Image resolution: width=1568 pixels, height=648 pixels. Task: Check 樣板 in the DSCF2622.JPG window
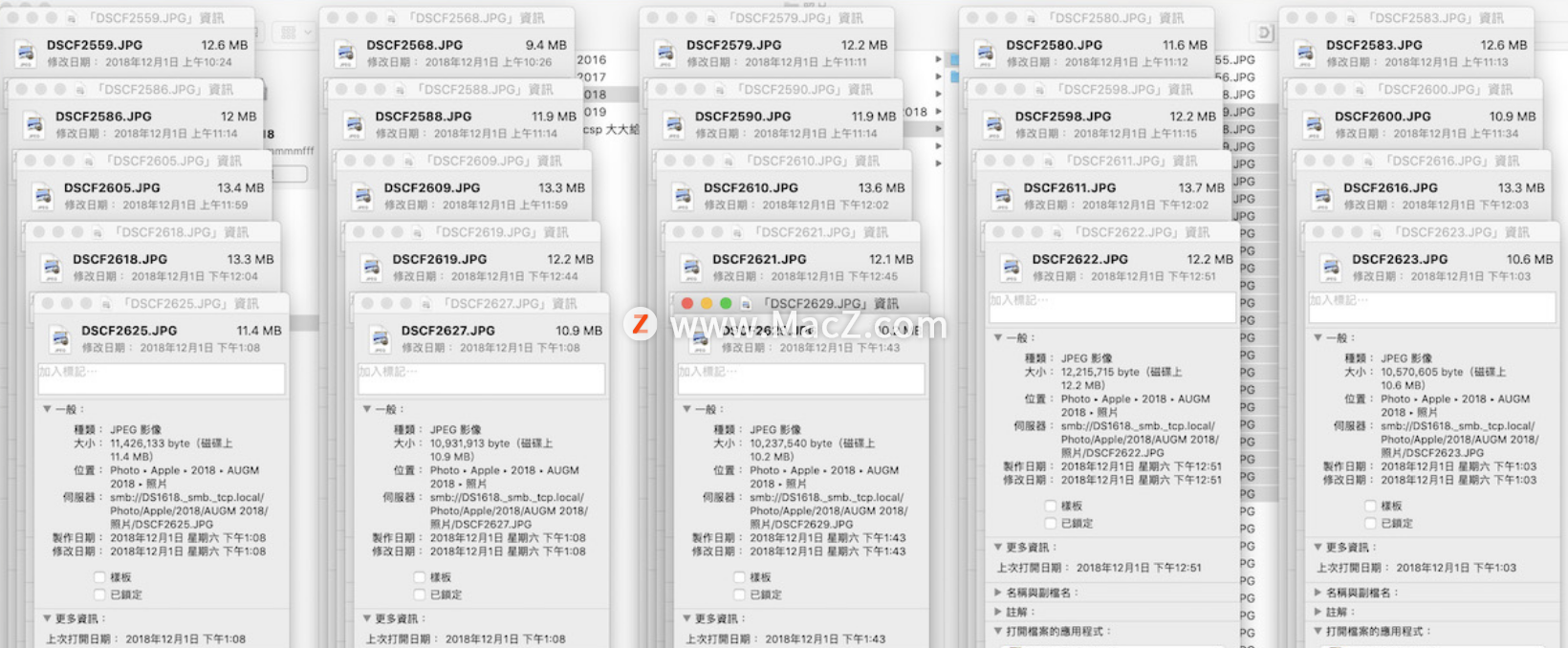1051,506
